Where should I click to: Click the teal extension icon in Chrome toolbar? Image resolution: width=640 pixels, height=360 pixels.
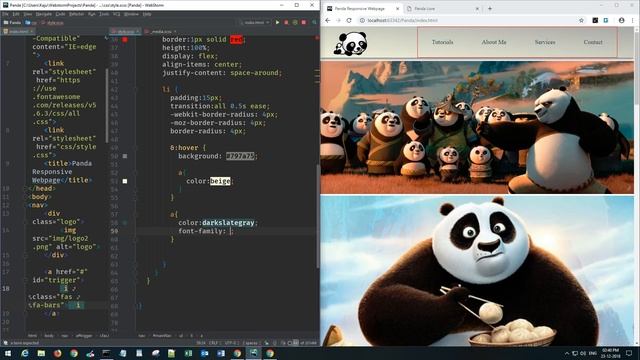(606, 20)
